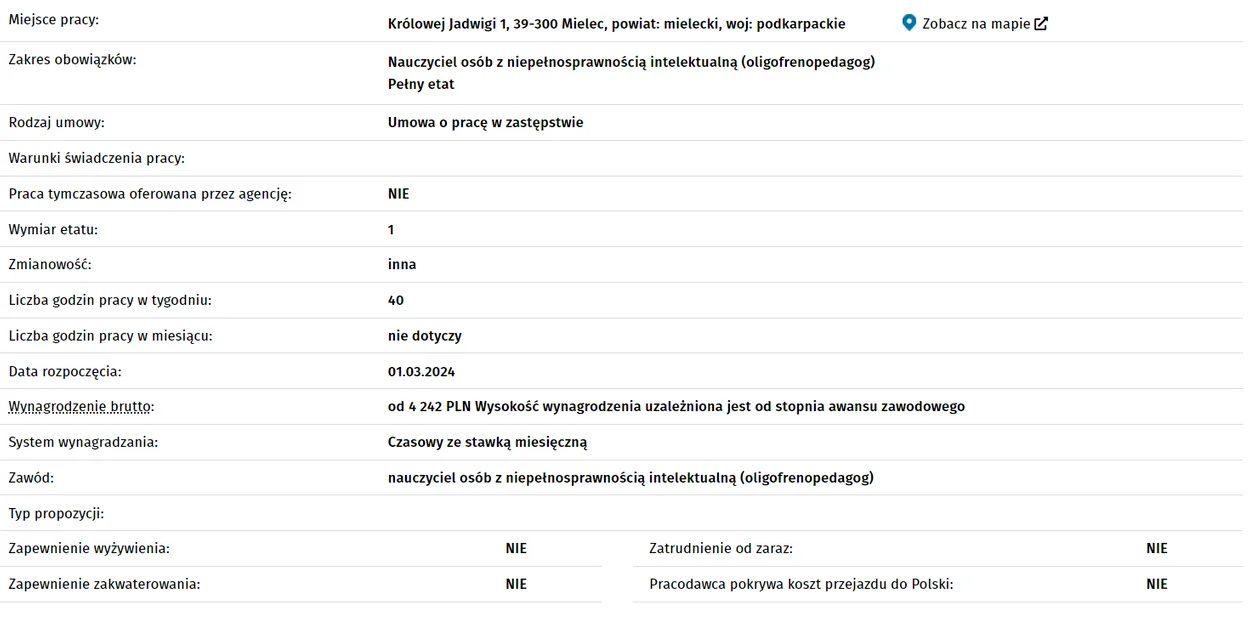Click the Mielec workplace address text
The height and width of the screenshot is (631, 1260).
click(x=616, y=24)
